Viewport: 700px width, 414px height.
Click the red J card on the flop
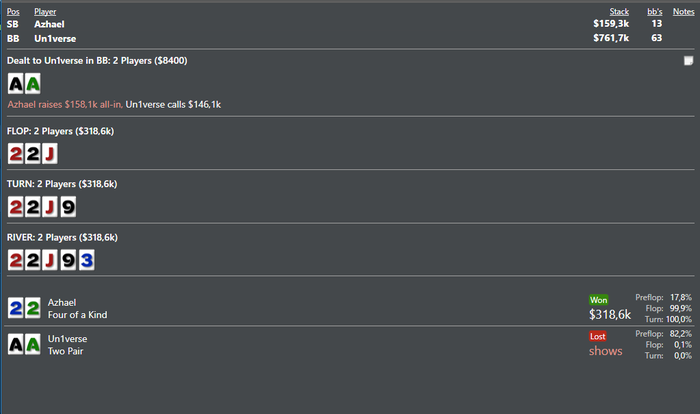50,153
